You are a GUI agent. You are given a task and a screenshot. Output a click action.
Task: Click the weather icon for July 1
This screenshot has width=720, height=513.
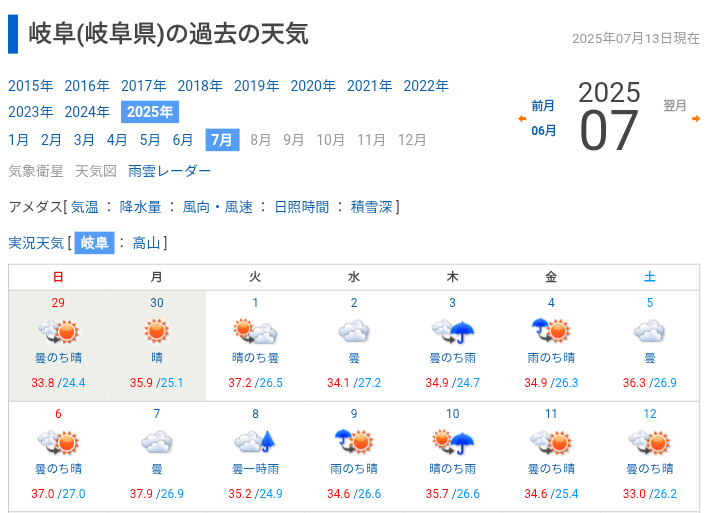[x=255, y=332]
